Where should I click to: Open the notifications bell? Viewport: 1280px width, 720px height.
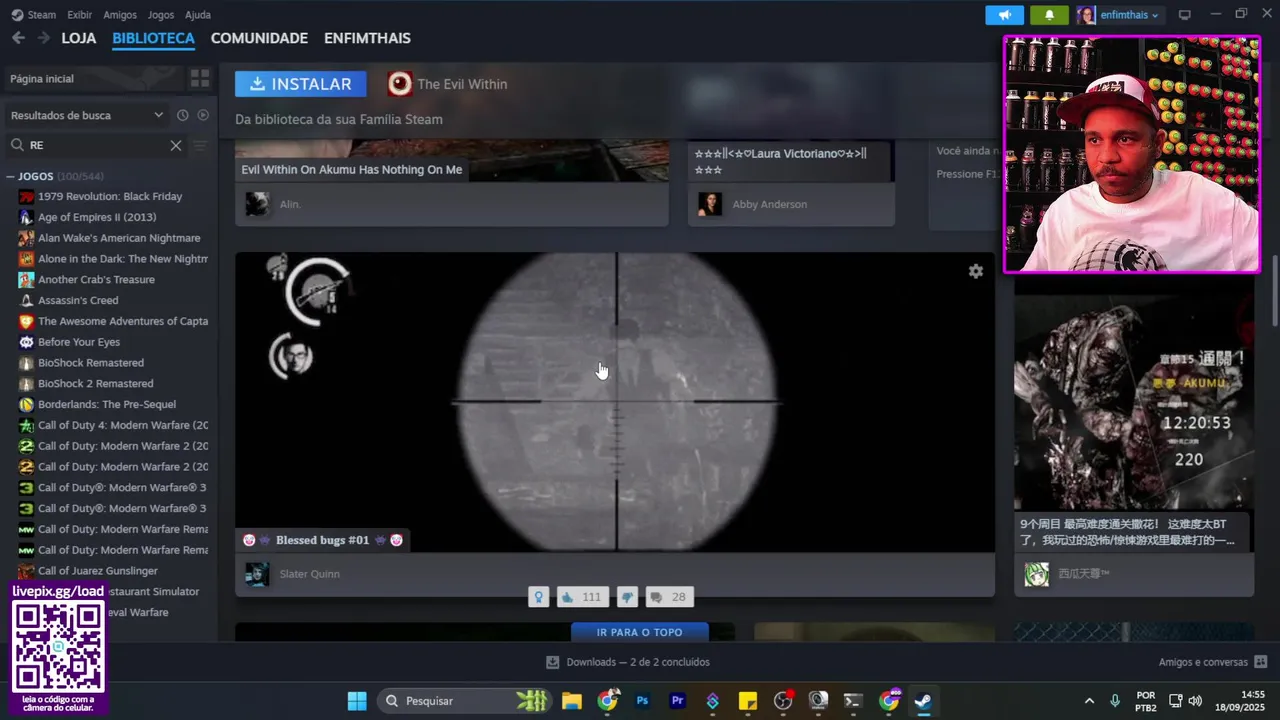click(x=1049, y=15)
